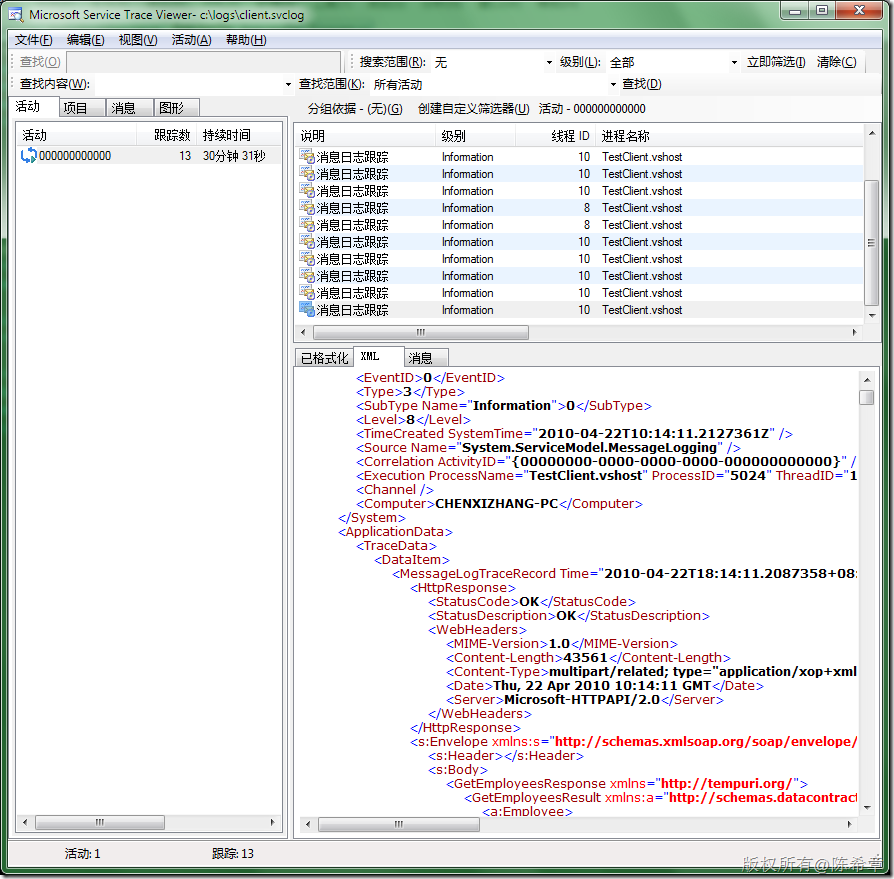Sort by 持续时间 column header

pos(238,135)
